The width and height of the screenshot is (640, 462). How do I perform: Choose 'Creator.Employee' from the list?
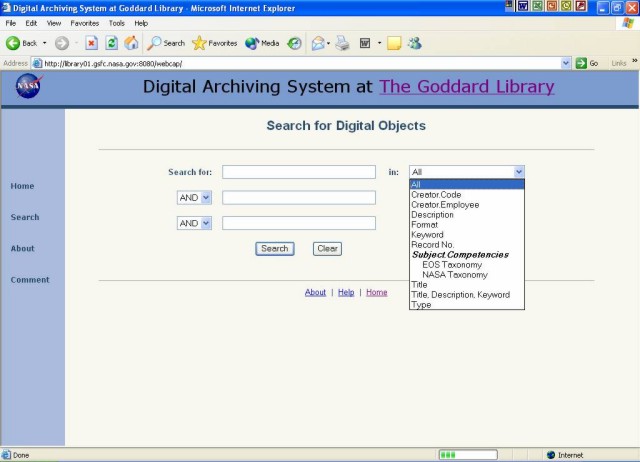point(467,205)
